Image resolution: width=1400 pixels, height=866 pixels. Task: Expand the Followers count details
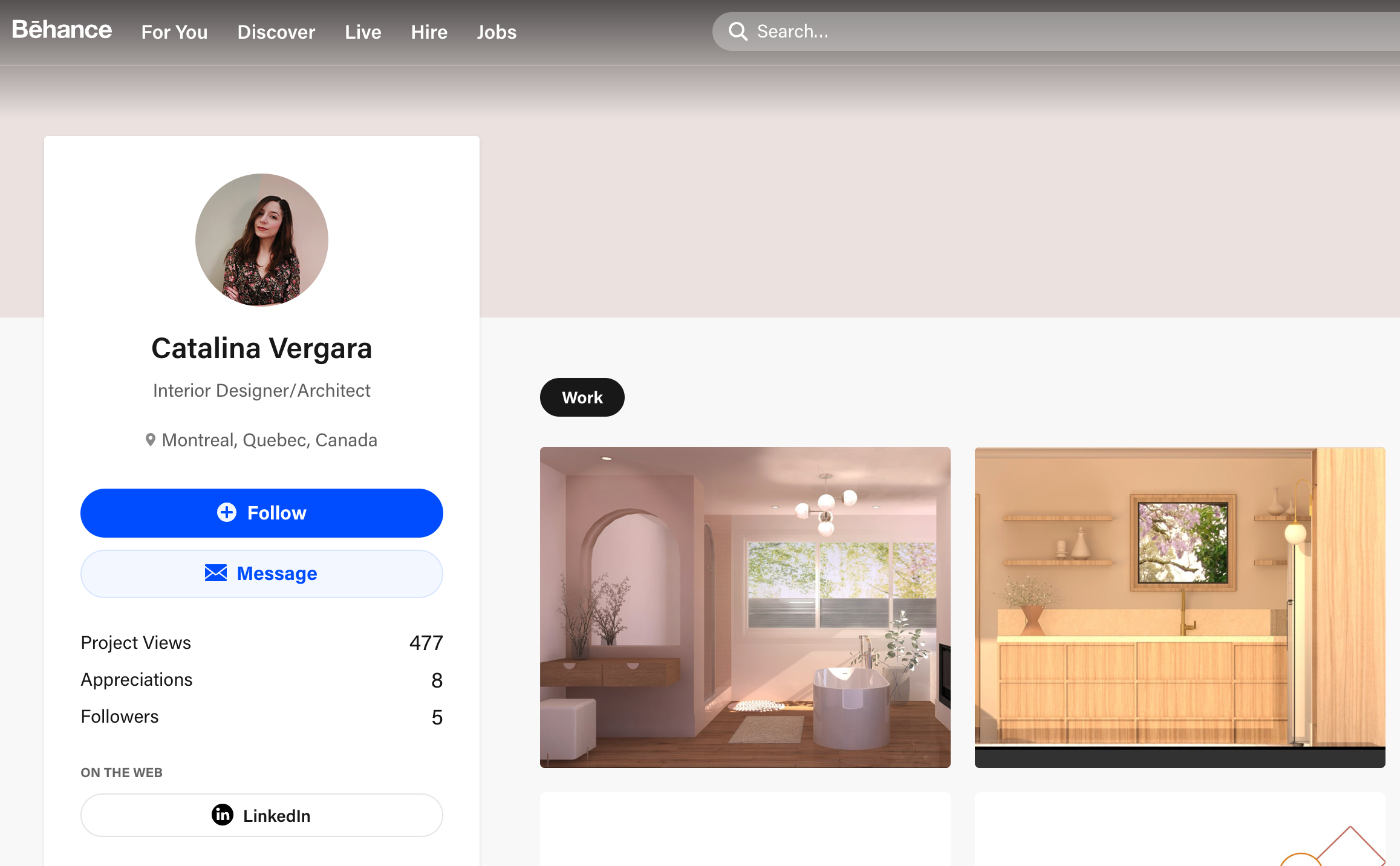435,716
